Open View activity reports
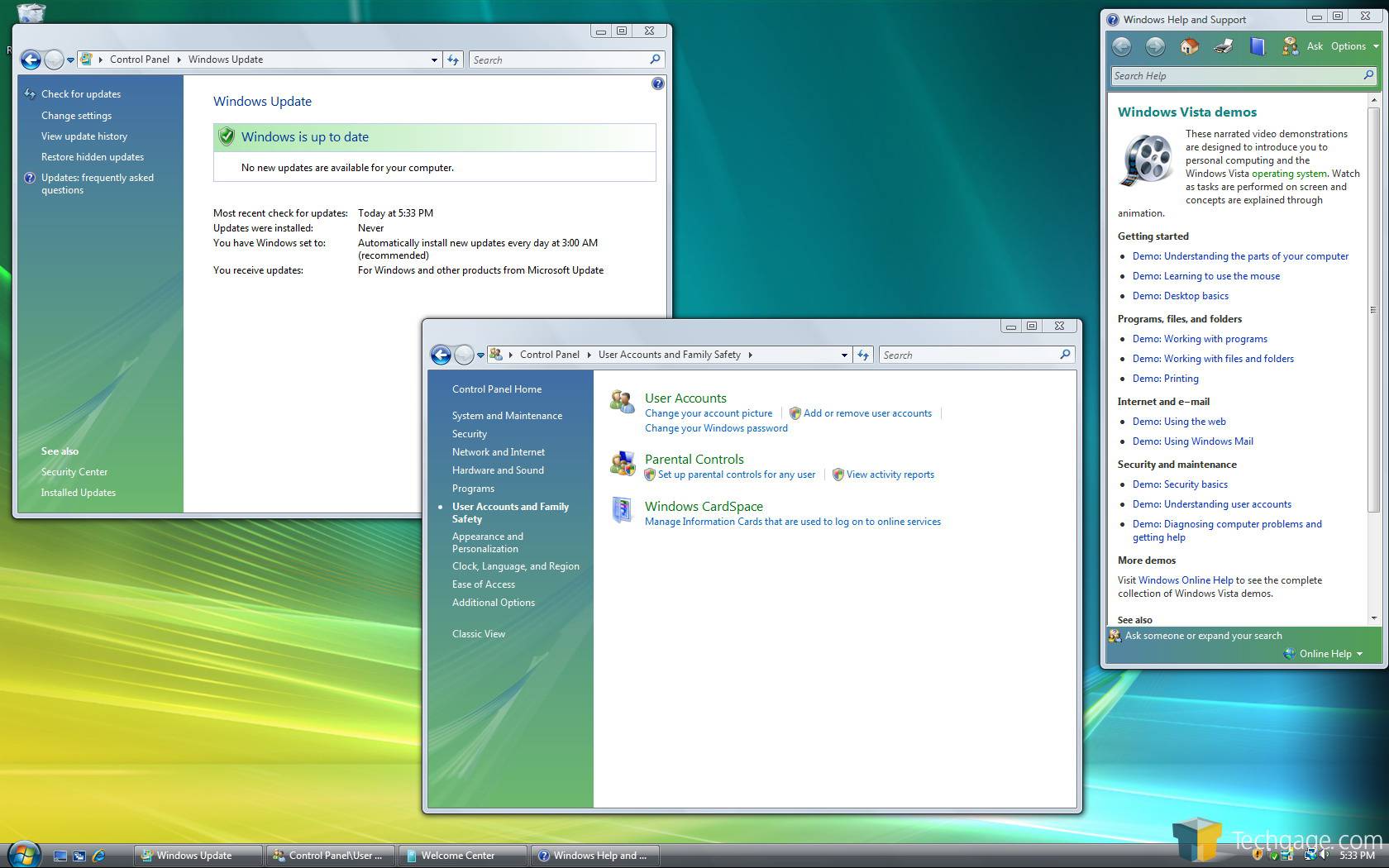Image resolution: width=1389 pixels, height=868 pixels. point(890,475)
